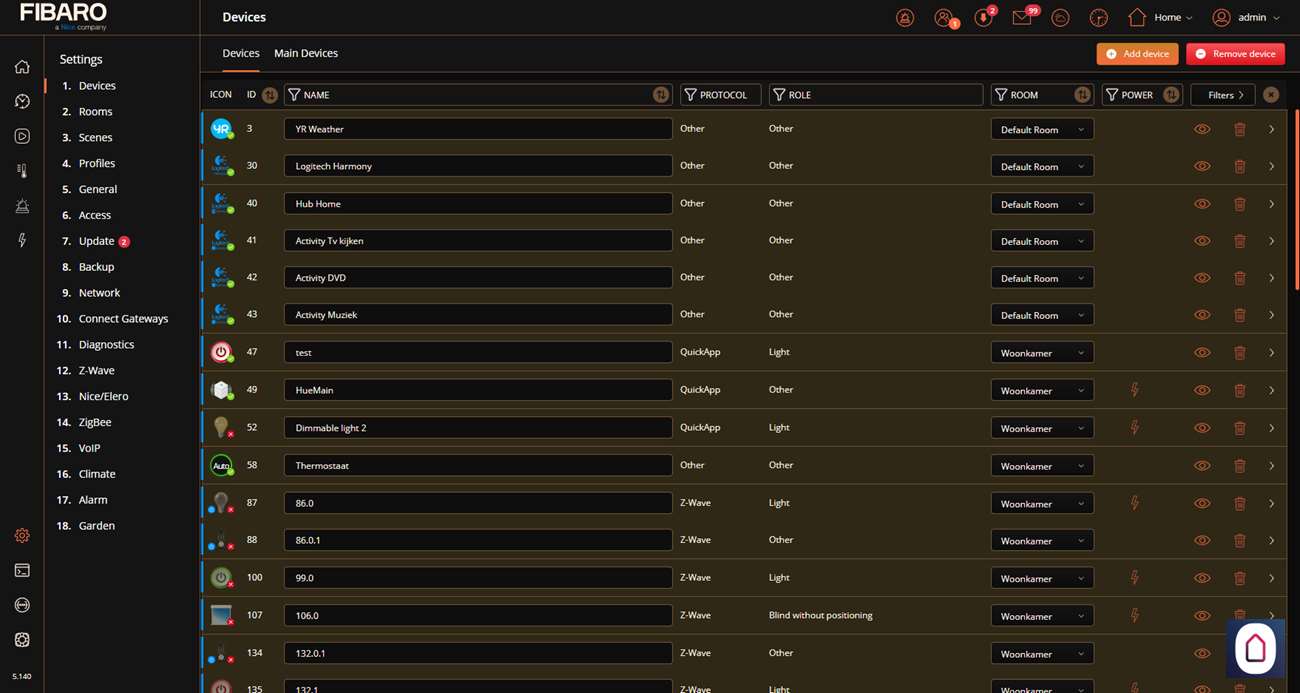Click the power bolt icon for HueMain
The width and height of the screenshot is (1300, 693).
click(x=1134, y=390)
